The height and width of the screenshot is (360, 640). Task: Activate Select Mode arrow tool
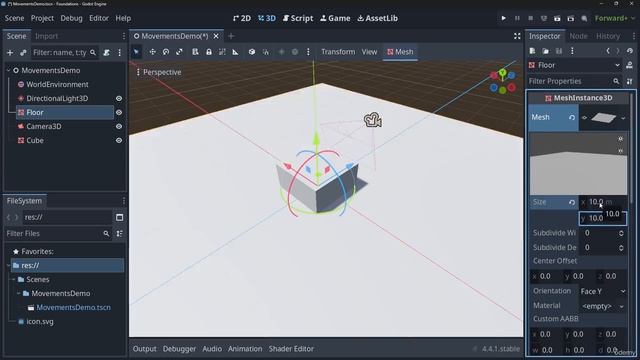136,52
